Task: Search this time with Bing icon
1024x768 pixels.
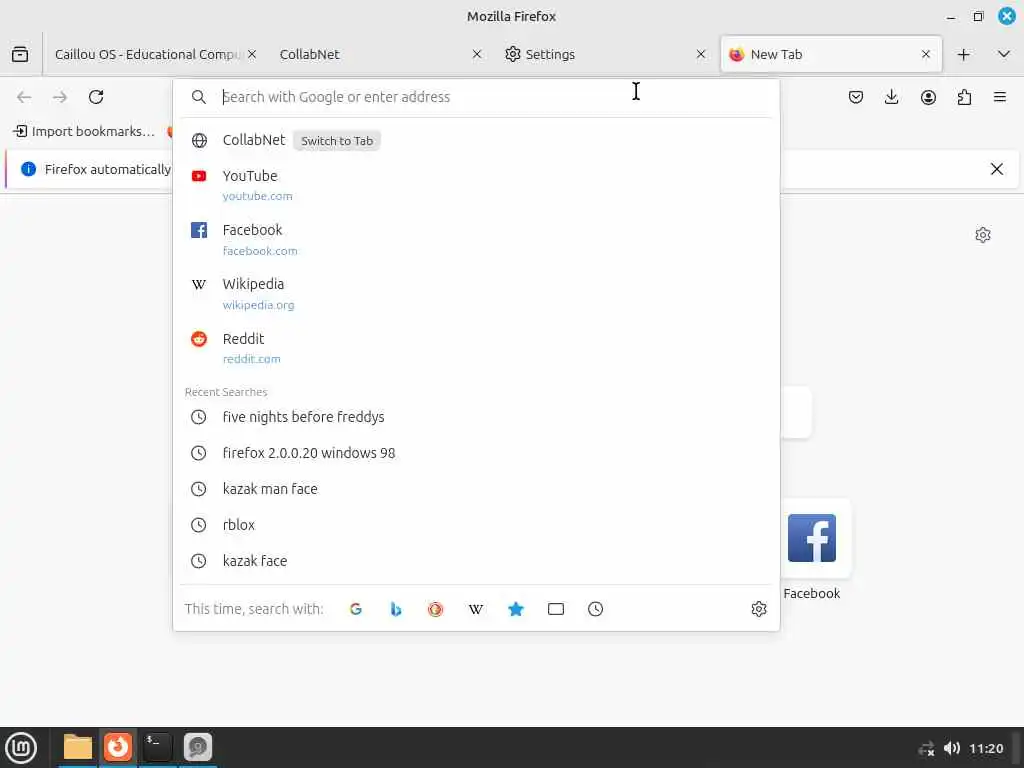Action: (396, 609)
